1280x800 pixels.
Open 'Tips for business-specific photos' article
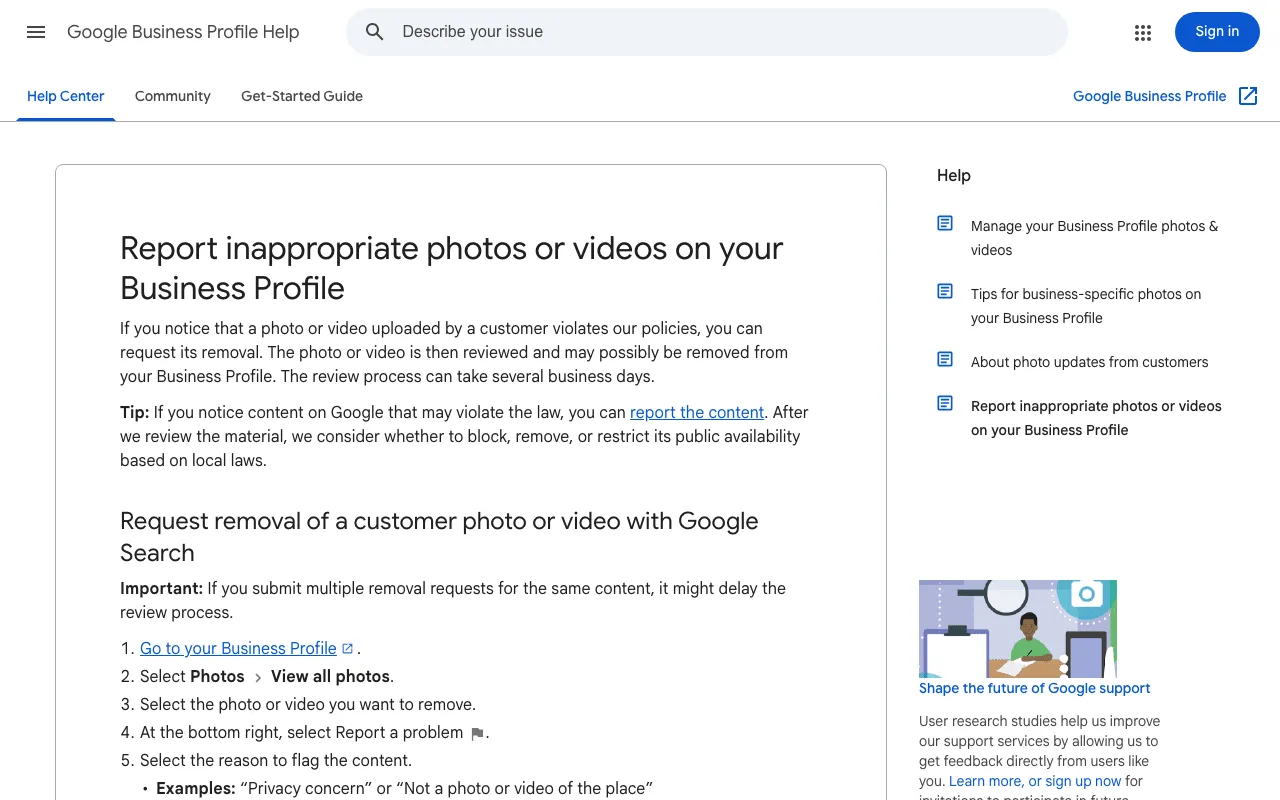[x=1086, y=306]
